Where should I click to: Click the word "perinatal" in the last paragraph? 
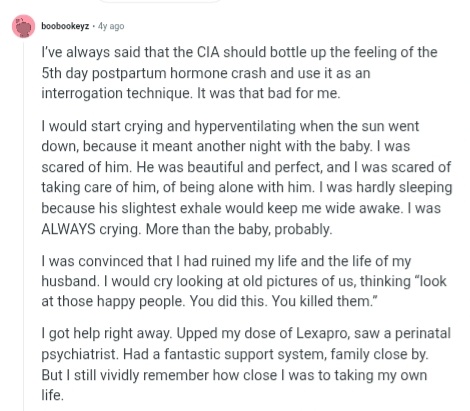pyautogui.click(x=423, y=333)
